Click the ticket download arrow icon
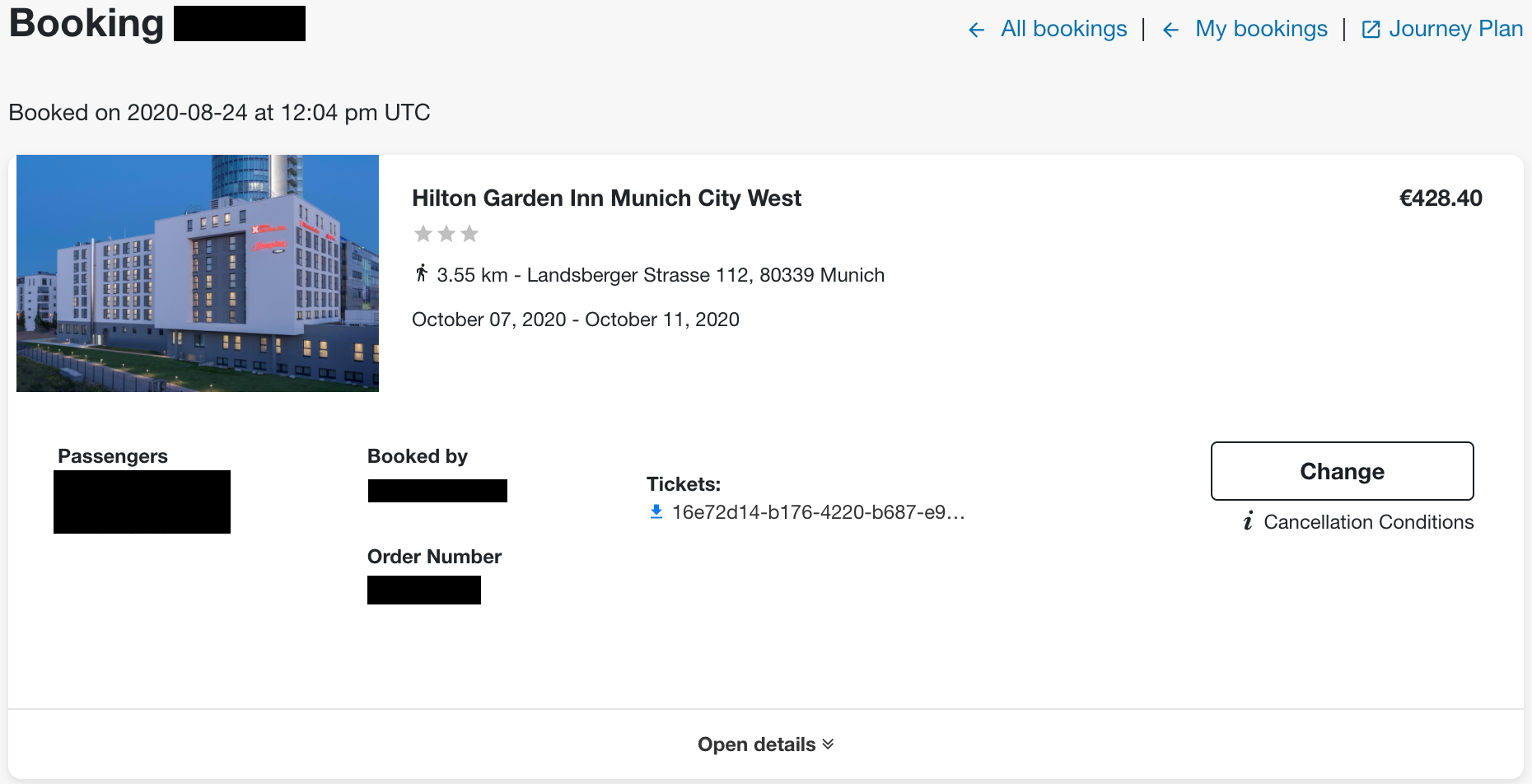This screenshot has width=1532, height=784. pos(656,512)
